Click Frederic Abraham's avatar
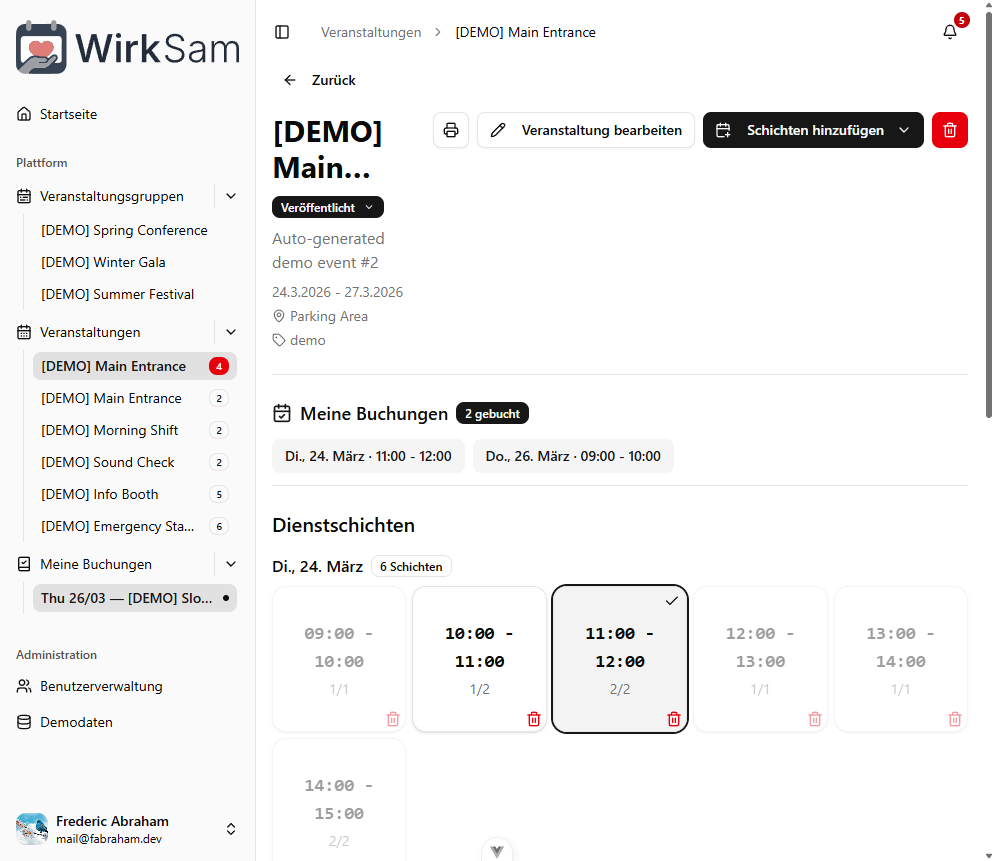Screen dimensions: 994x861 click(x=32, y=829)
